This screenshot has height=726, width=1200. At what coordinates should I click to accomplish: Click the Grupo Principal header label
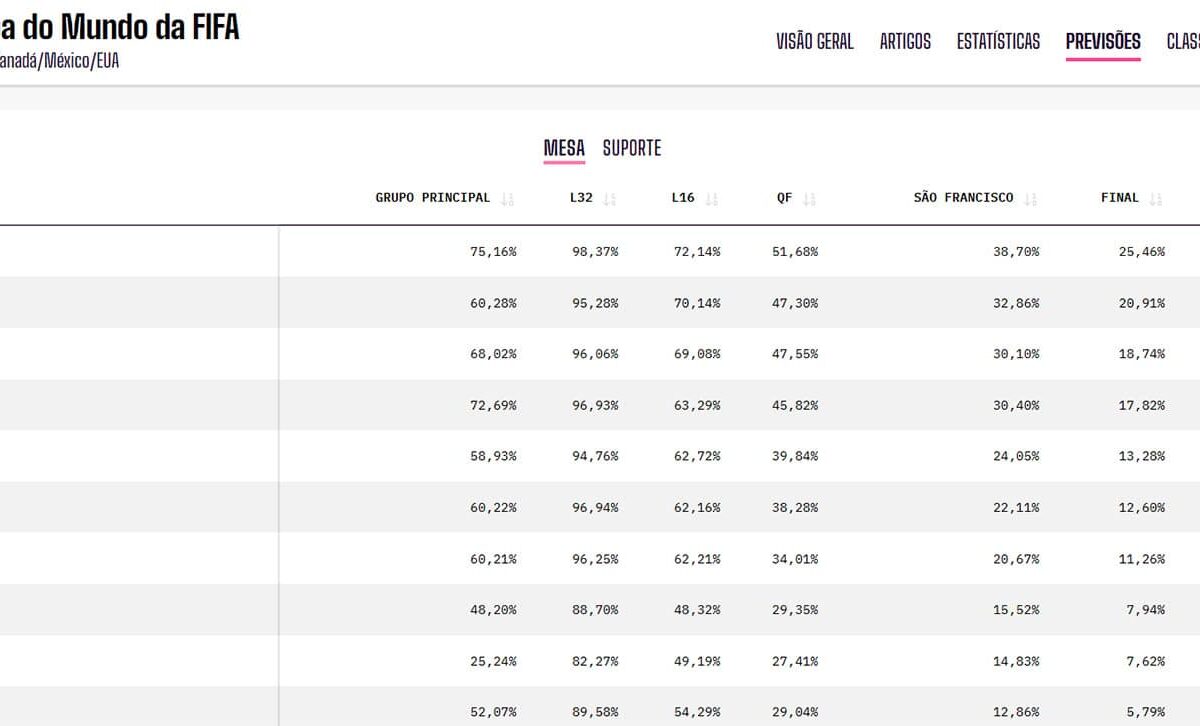pyautogui.click(x=433, y=198)
